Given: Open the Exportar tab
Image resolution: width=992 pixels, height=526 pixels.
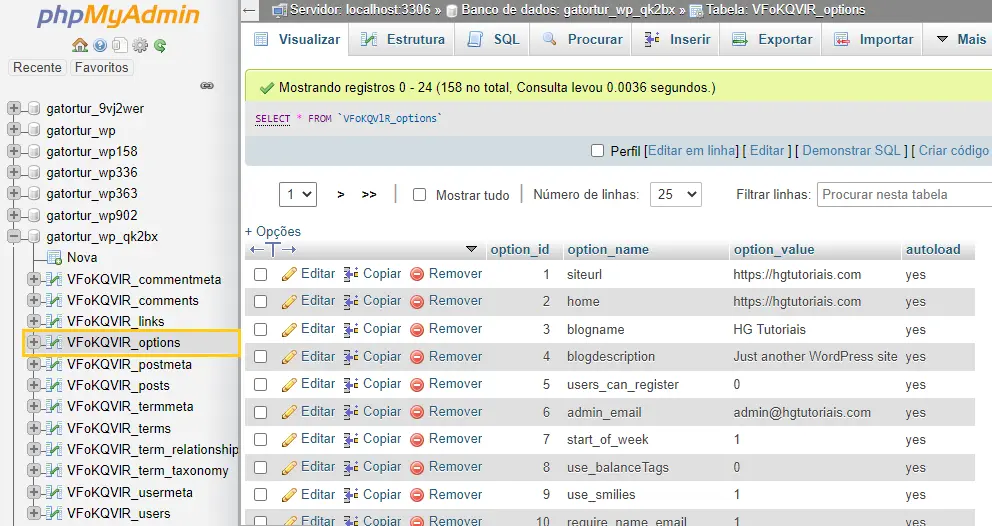Looking at the screenshot, I should (771, 39).
